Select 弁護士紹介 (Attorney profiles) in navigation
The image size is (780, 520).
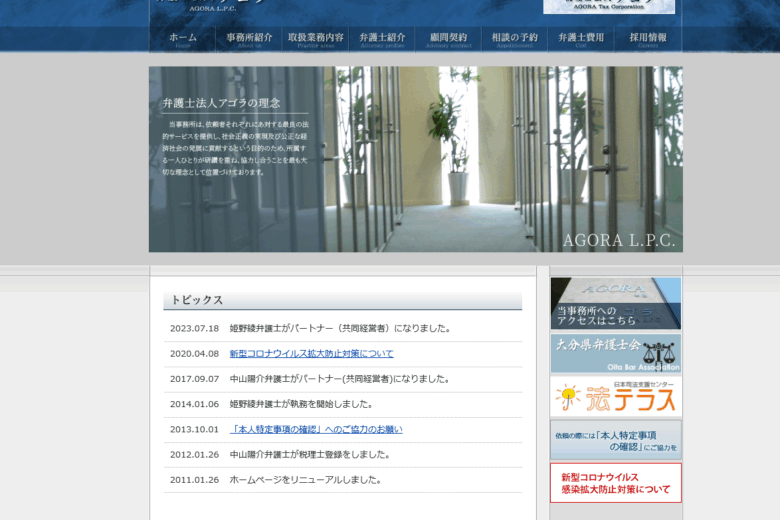(x=382, y=39)
